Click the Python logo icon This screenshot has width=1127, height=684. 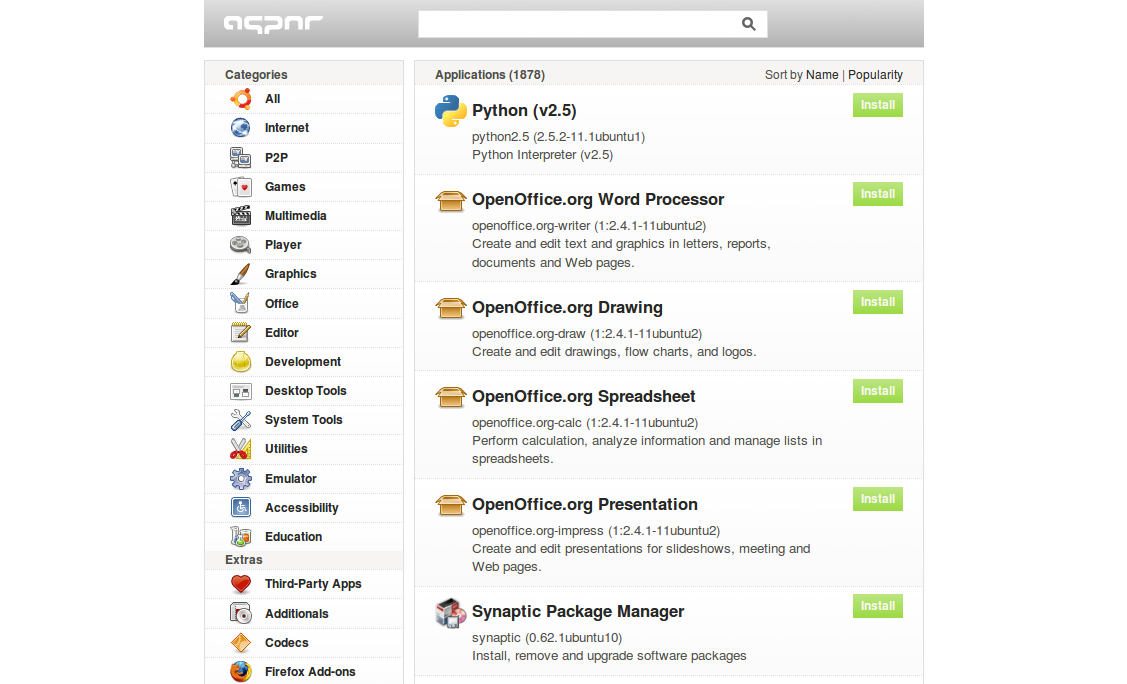click(x=451, y=111)
